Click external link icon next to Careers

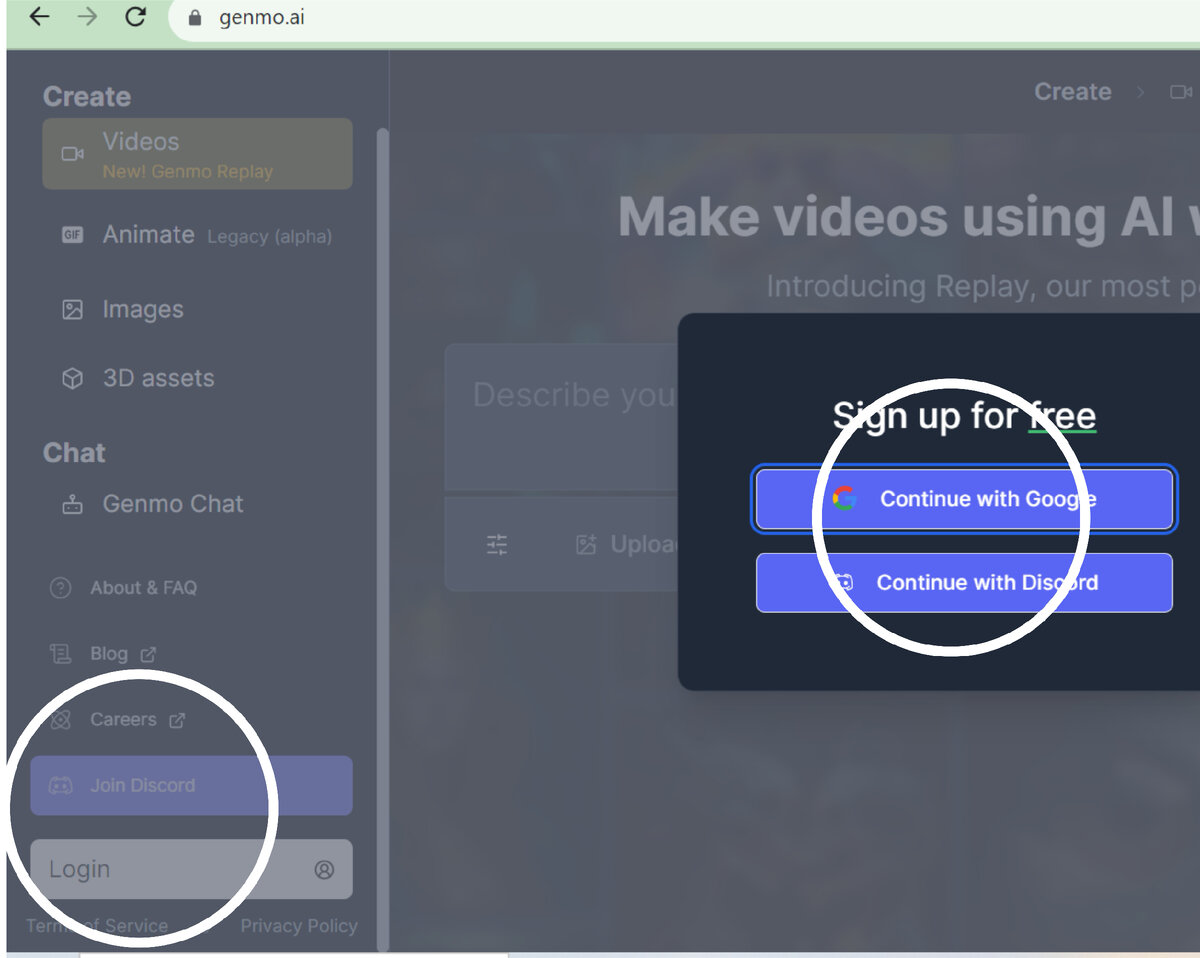pyautogui.click(x=177, y=720)
